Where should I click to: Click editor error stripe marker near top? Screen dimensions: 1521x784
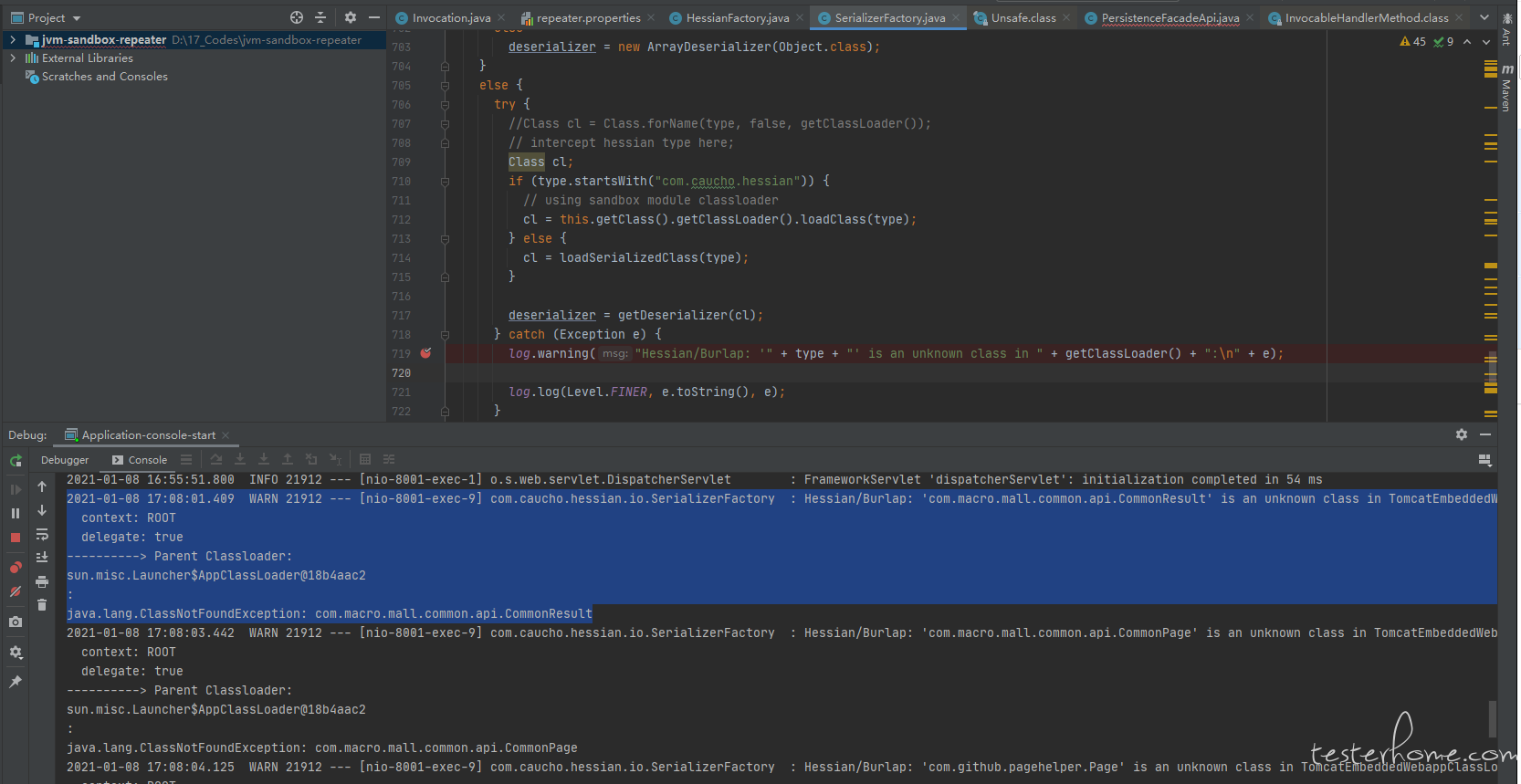click(1491, 68)
